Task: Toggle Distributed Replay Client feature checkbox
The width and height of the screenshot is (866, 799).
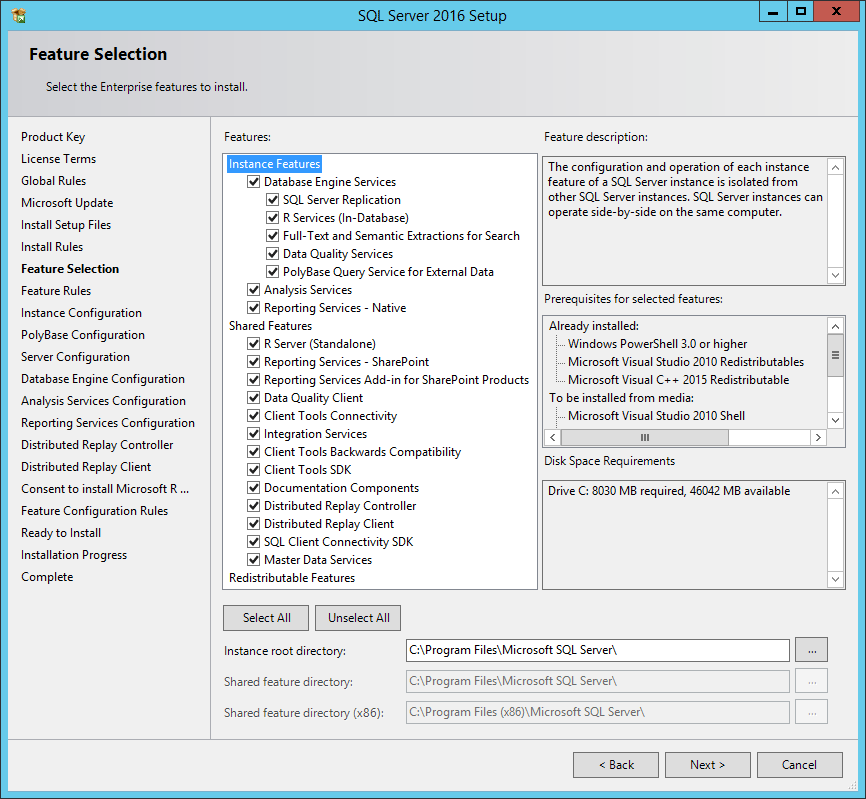Action: [x=254, y=523]
